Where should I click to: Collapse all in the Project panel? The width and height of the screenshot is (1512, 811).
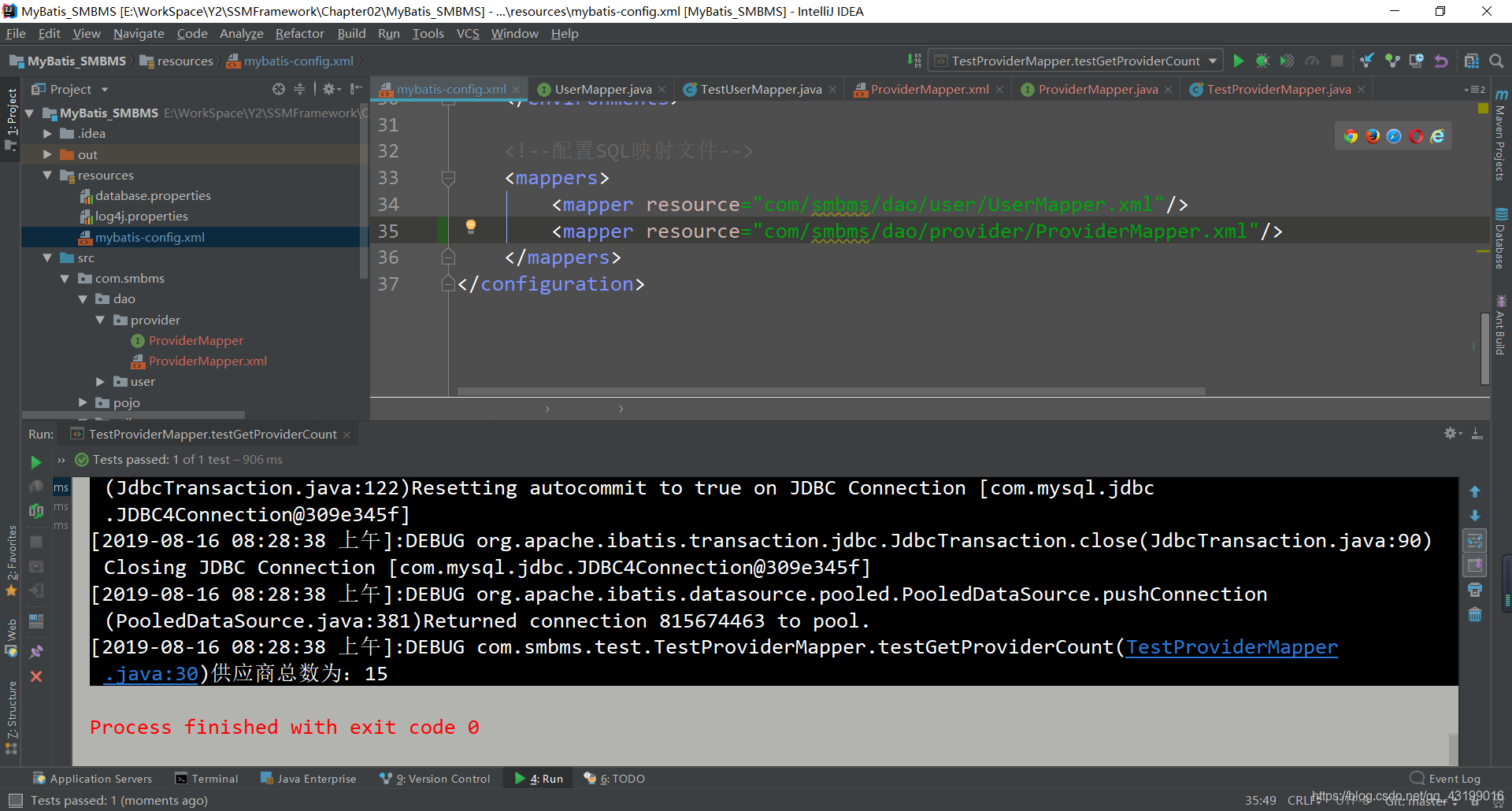click(299, 89)
